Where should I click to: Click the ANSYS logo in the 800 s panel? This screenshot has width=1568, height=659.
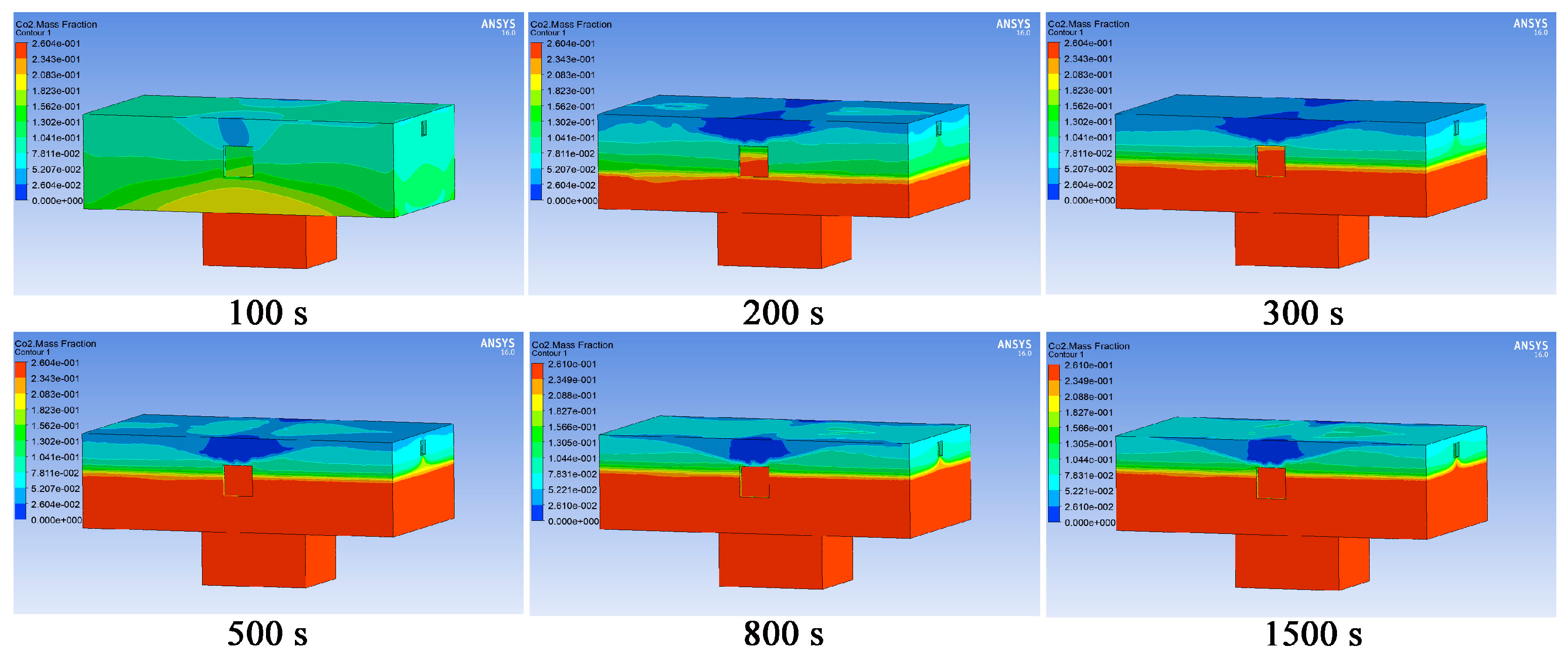tap(1014, 345)
